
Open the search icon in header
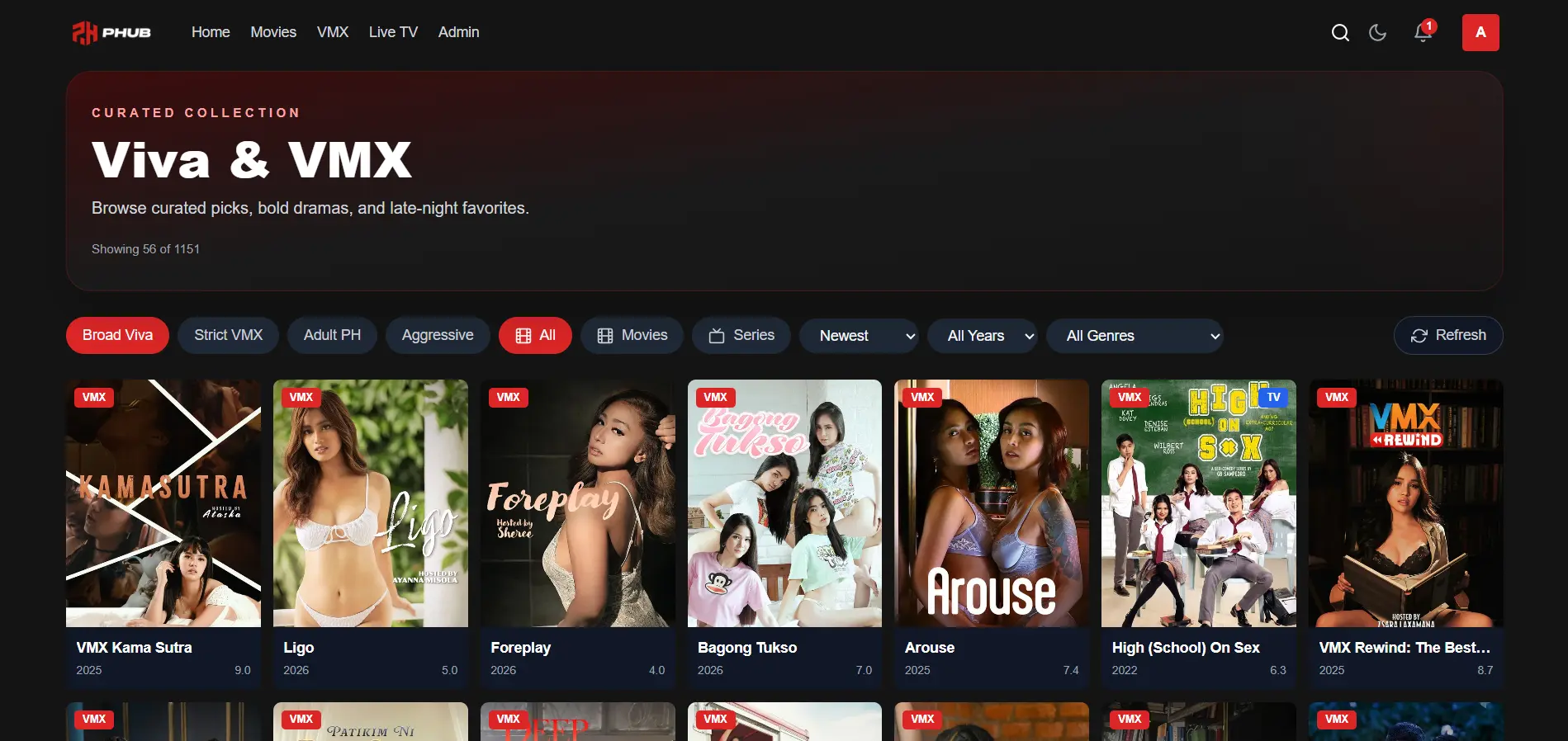pyautogui.click(x=1340, y=33)
